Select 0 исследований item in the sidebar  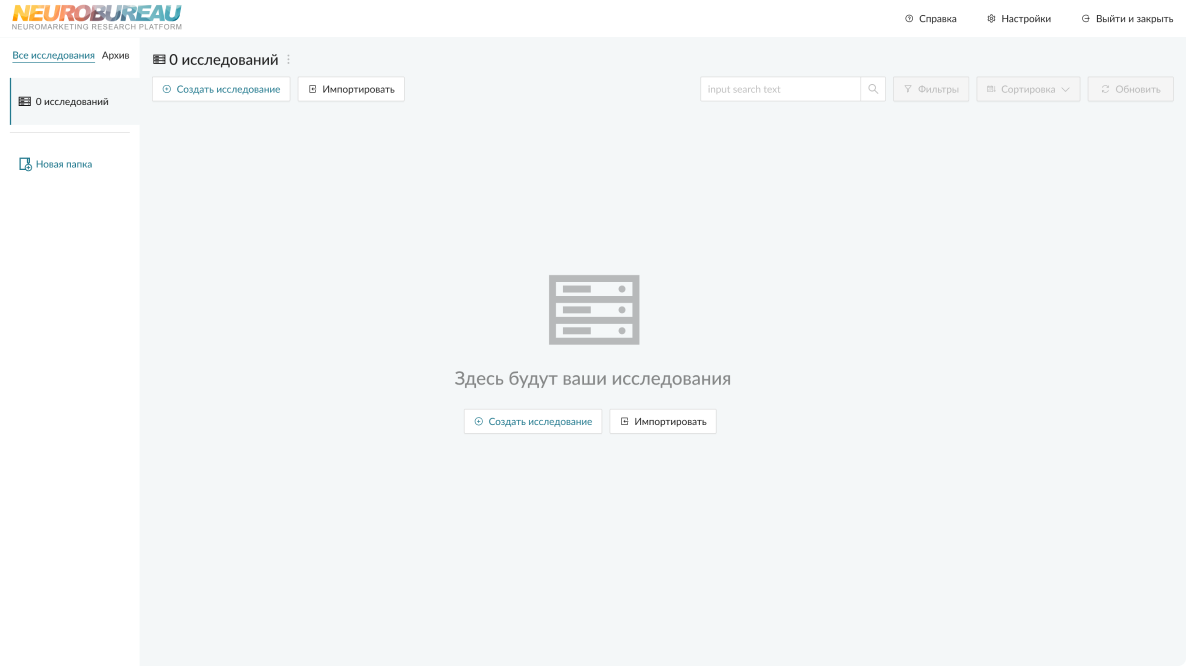[x=72, y=102]
